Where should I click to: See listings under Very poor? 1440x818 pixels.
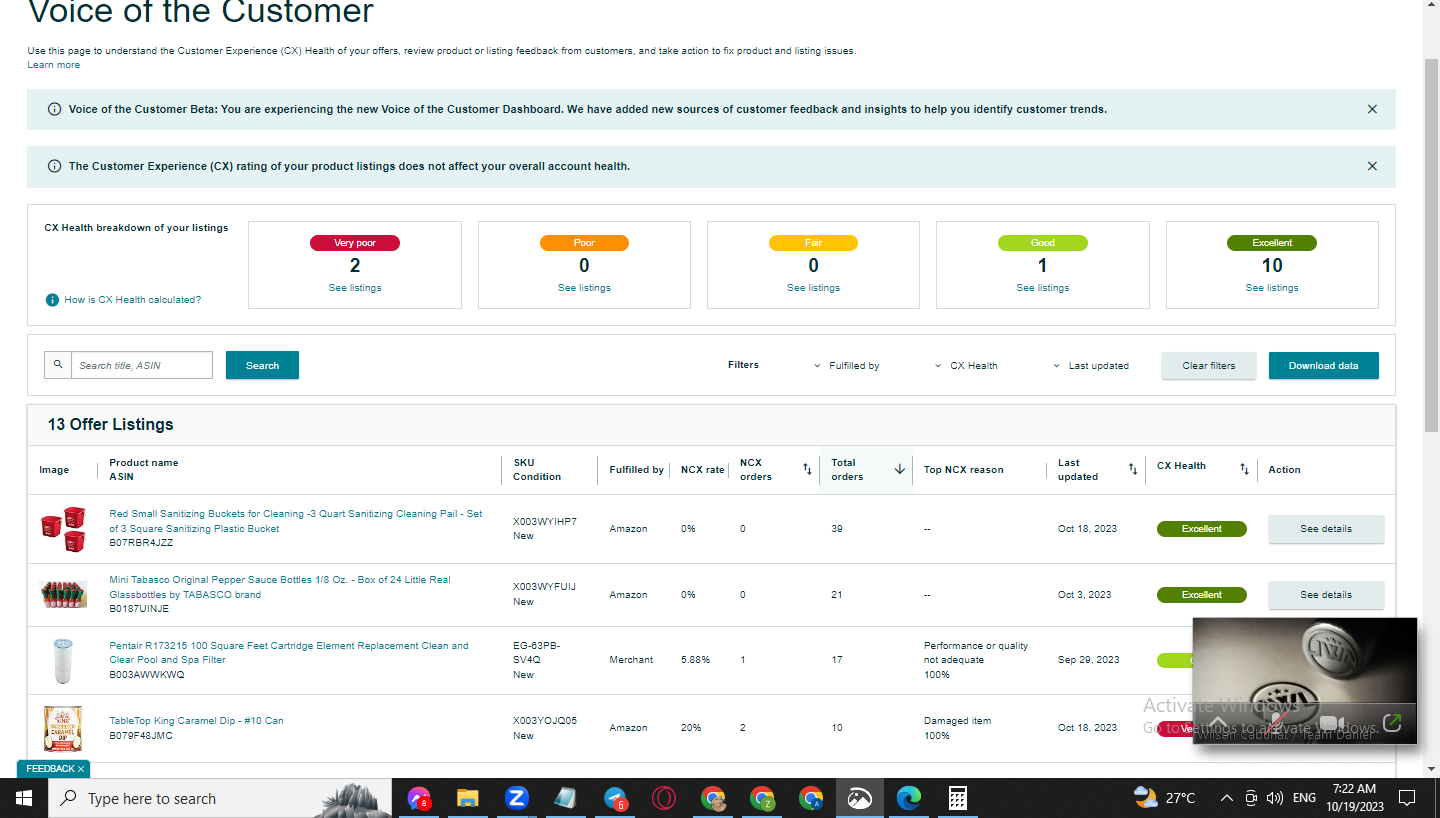coord(355,288)
